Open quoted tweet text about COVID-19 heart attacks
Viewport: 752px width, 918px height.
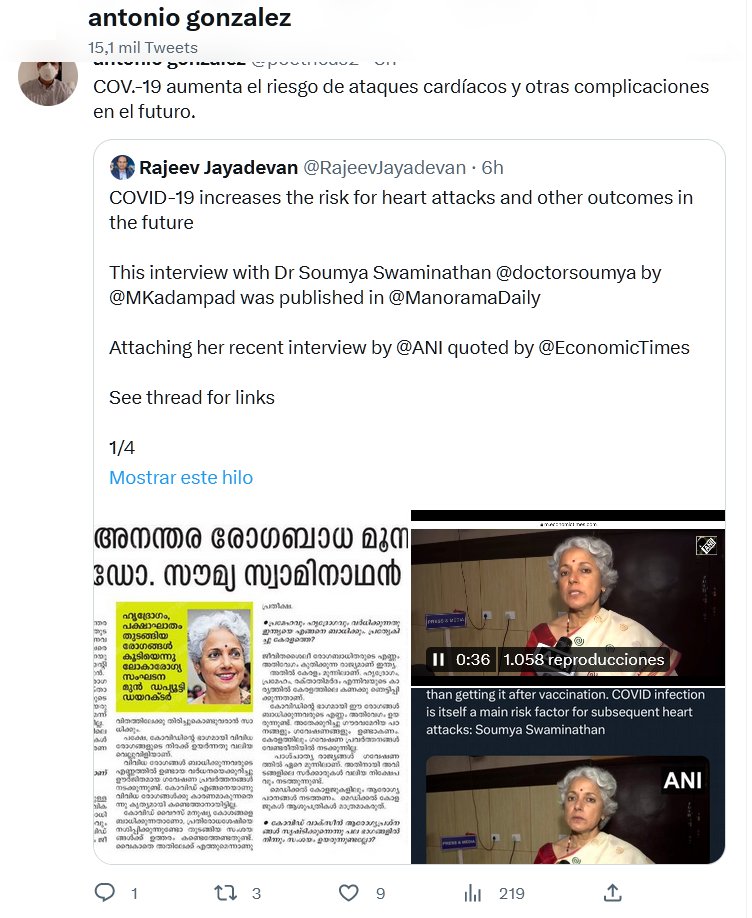pyautogui.click(x=401, y=210)
